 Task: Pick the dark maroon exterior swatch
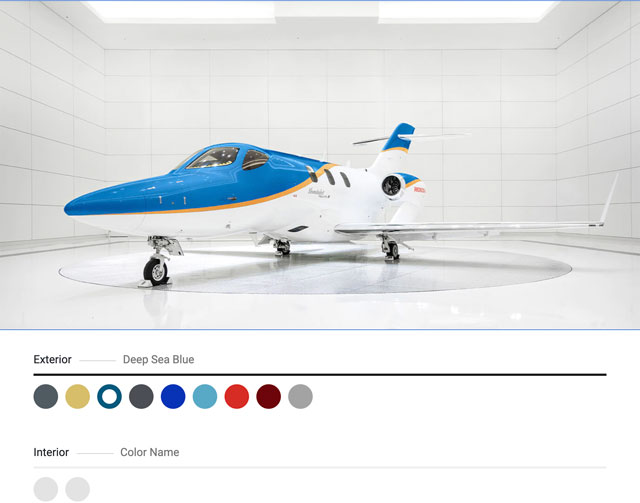click(x=269, y=396)
